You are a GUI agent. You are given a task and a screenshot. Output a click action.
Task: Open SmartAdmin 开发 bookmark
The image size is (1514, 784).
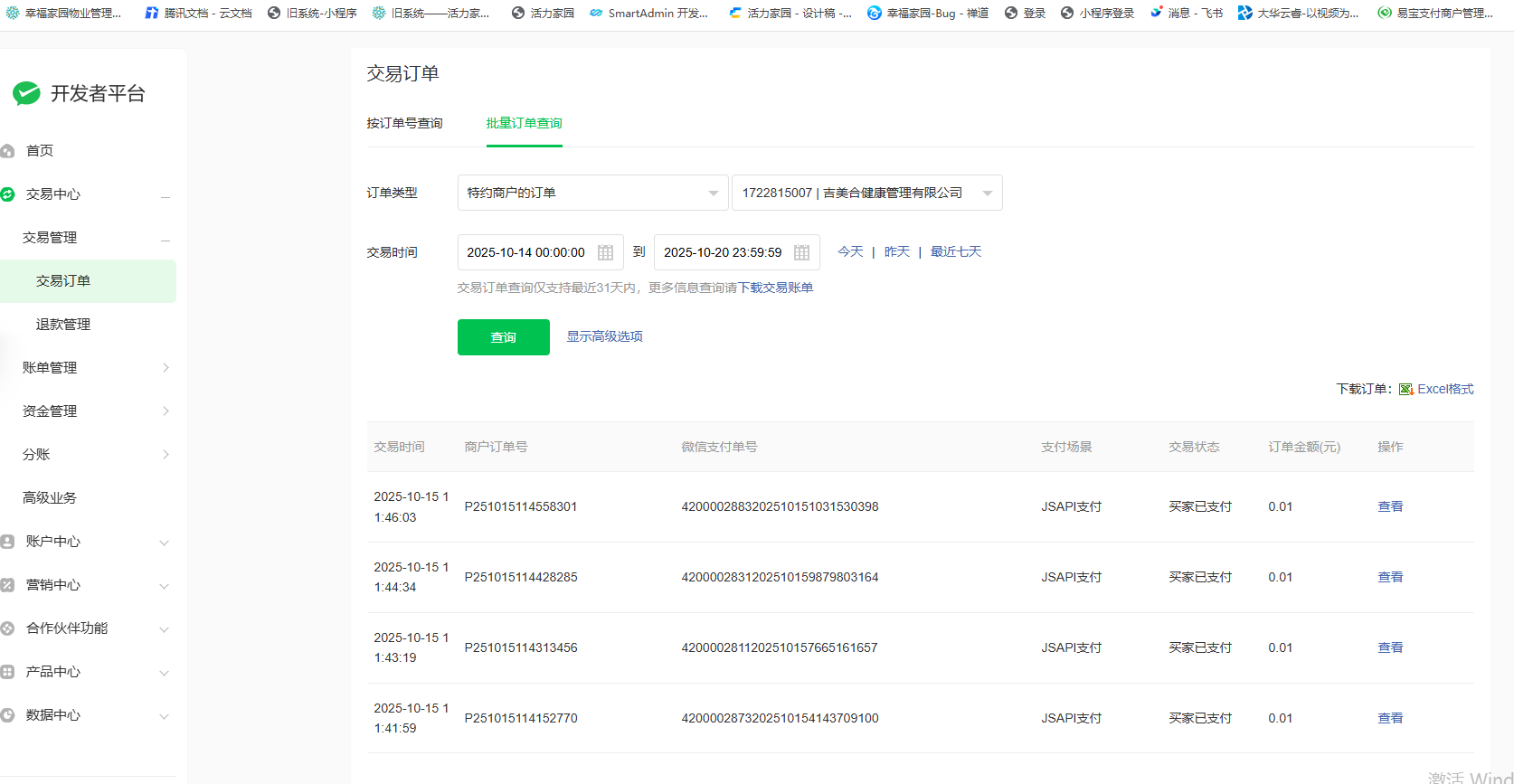[x=649, y=13]
